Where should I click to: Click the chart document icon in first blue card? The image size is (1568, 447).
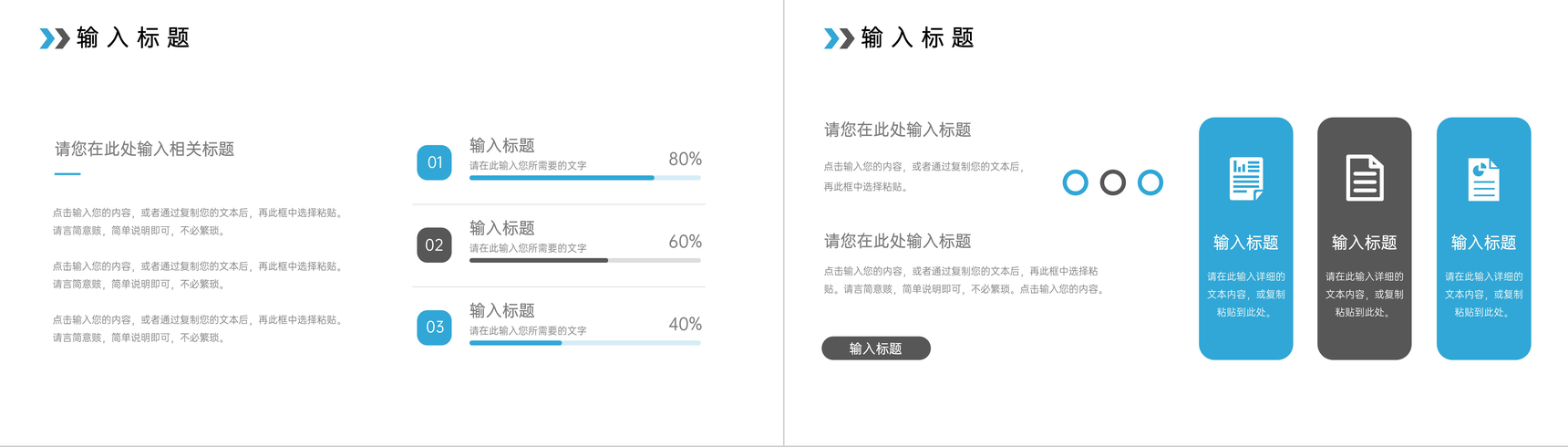point(1245,178)
